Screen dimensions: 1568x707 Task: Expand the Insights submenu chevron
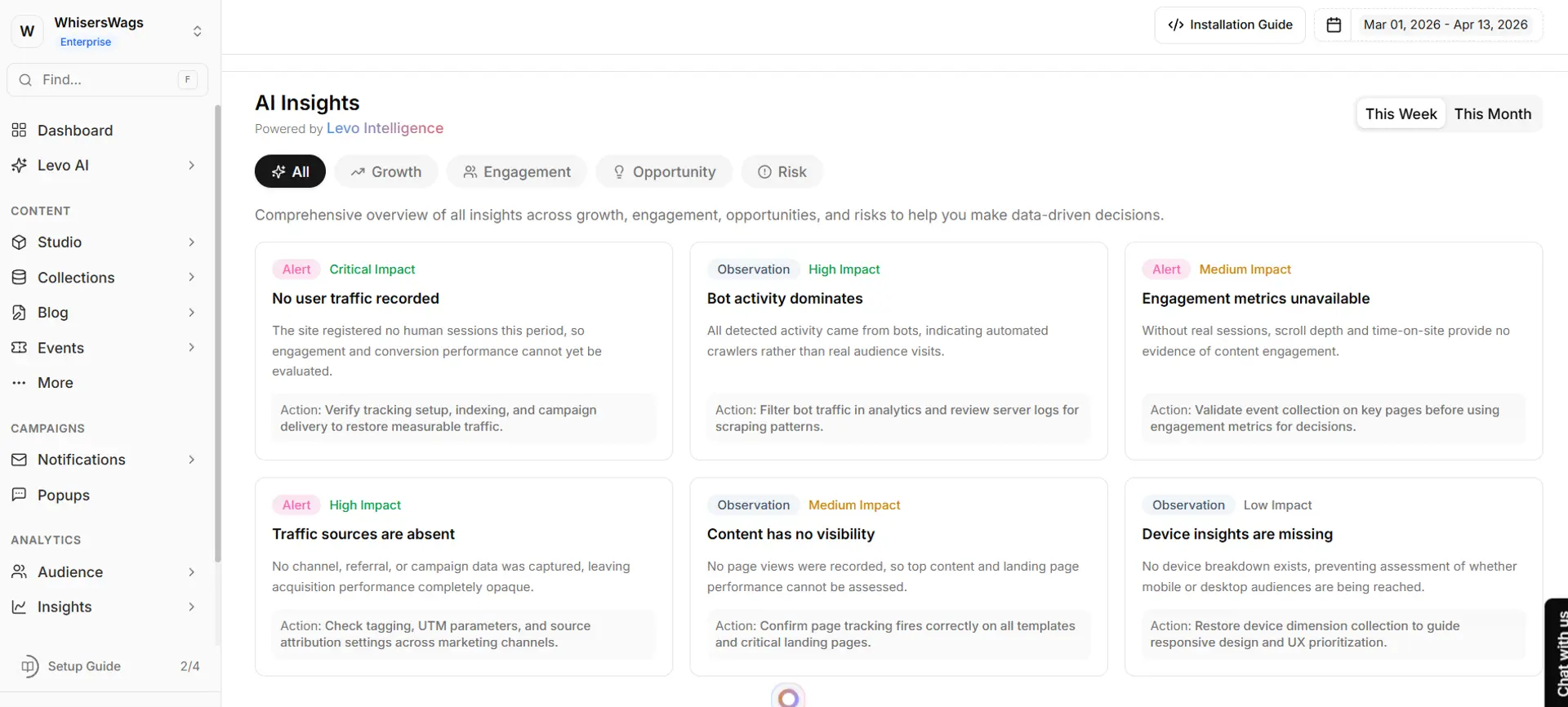191,607
